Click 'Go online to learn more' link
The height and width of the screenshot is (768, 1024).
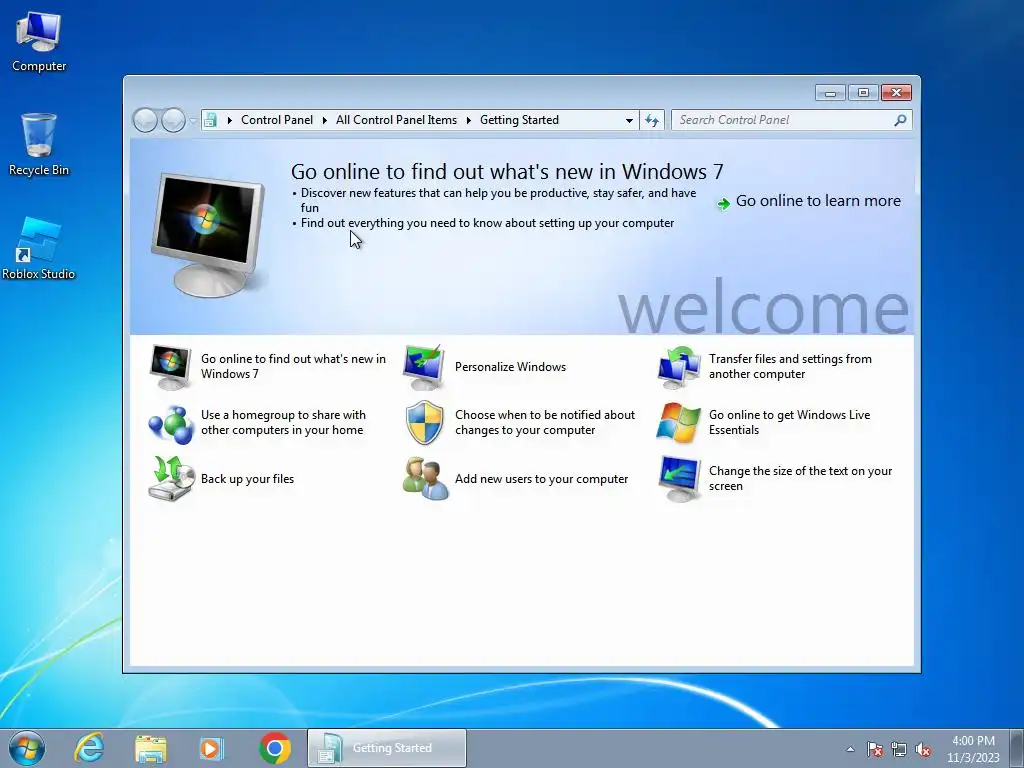point(818,201)
